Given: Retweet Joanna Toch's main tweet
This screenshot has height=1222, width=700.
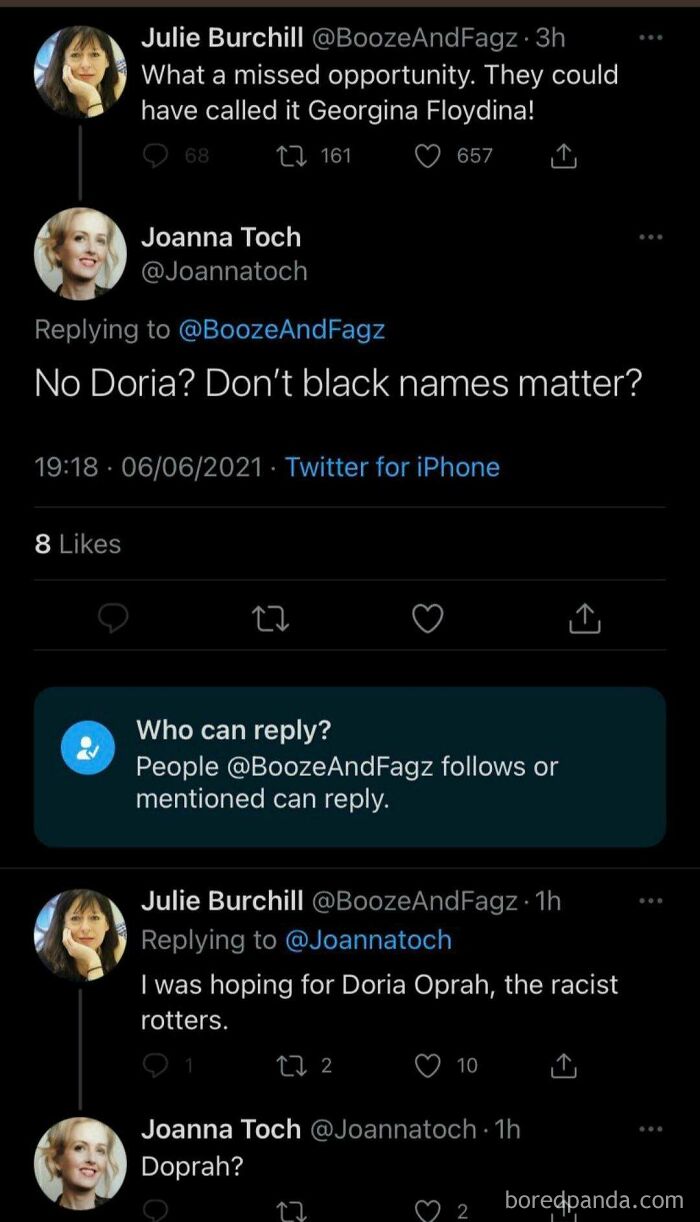Looking at the screenshot, I should point(270,618).
